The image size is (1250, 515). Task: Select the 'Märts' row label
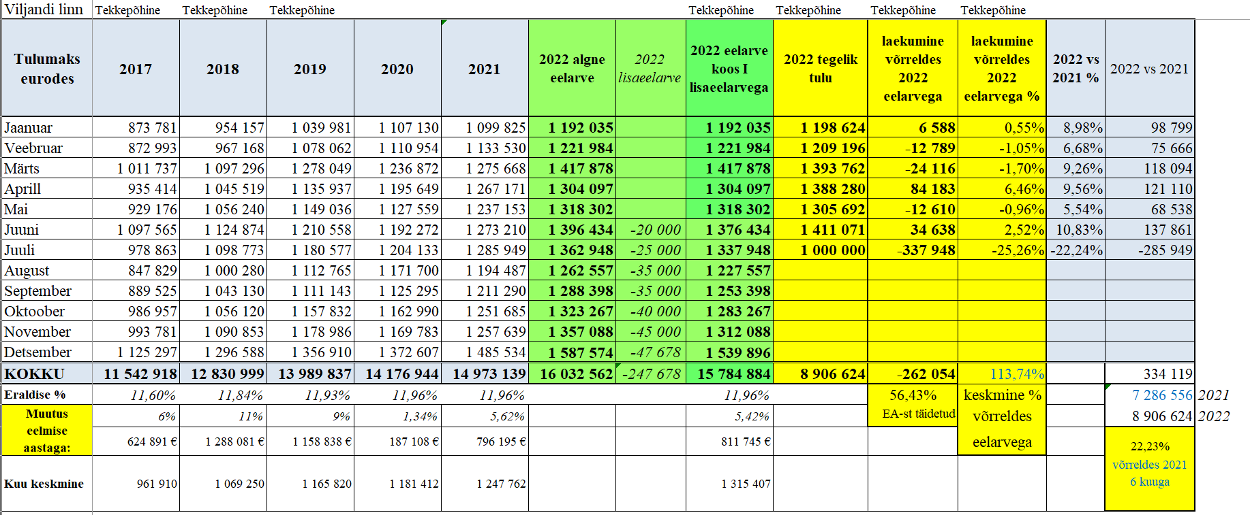pyautogui.click(x=47, y=168)
